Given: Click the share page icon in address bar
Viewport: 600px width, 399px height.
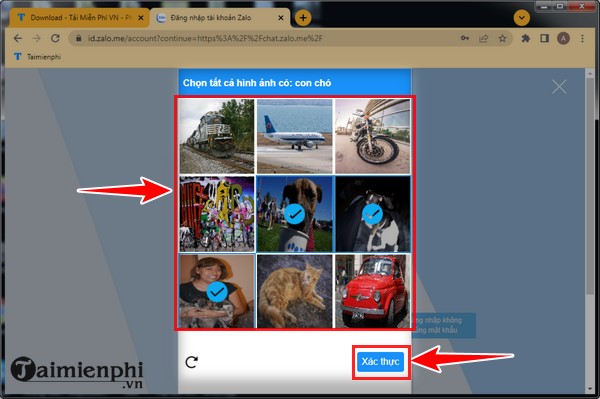Looking at the screenshot, I should [x=484, y=38].
